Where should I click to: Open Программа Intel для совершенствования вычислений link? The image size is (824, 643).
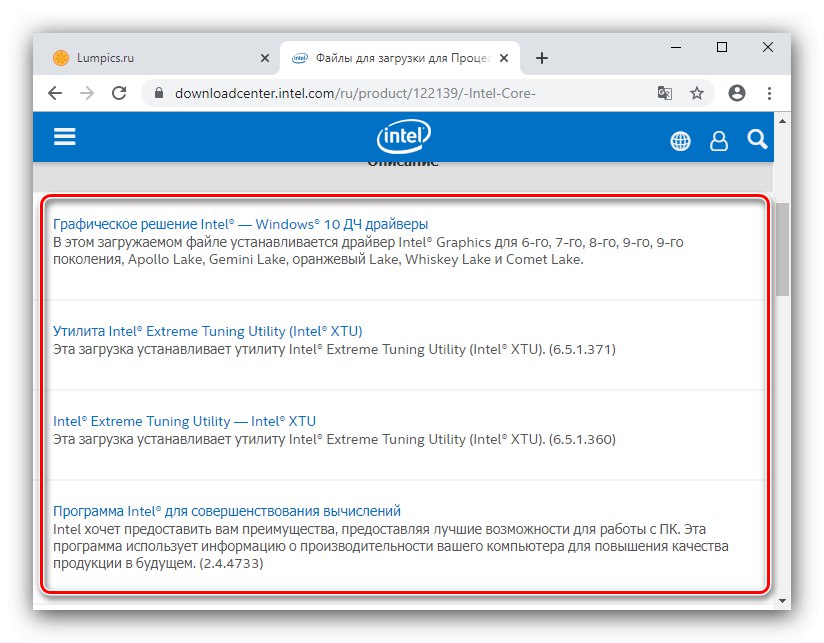(x=226, y=511)
